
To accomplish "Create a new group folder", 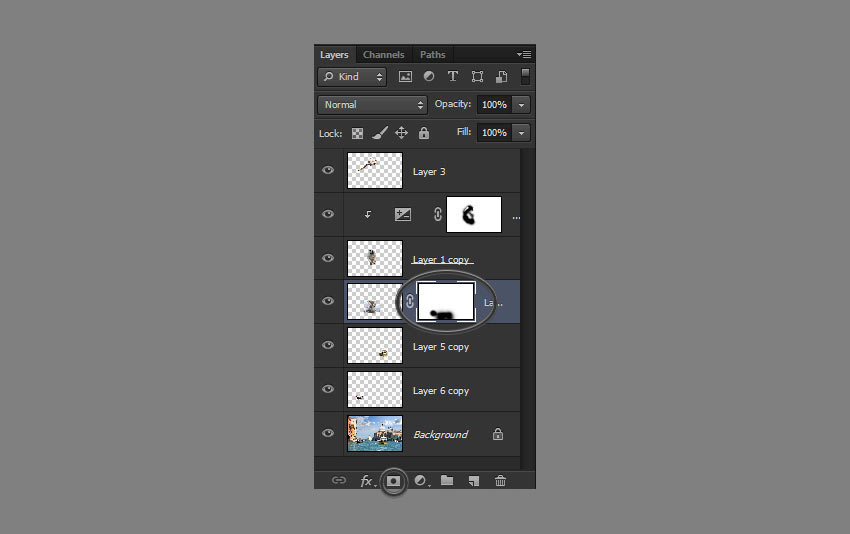I will point(447,480).
